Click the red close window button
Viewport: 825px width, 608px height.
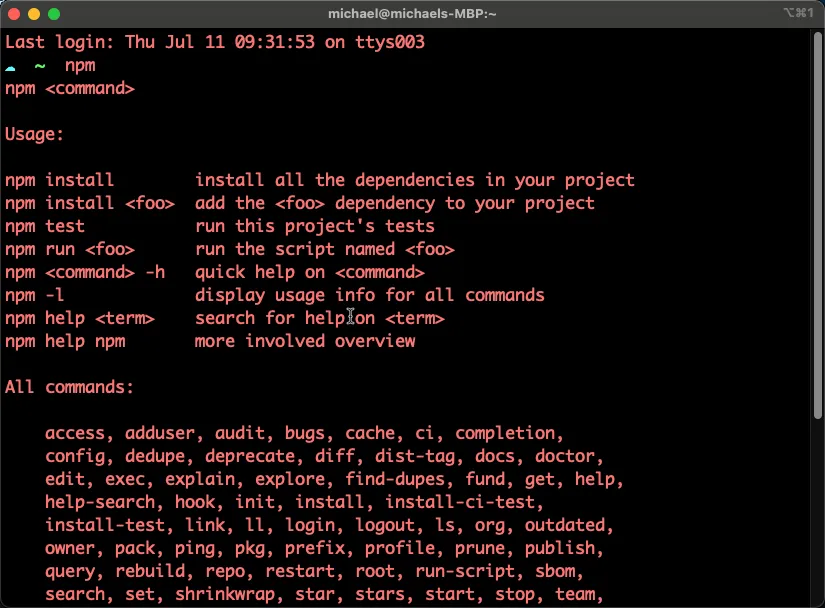(14, 14)
